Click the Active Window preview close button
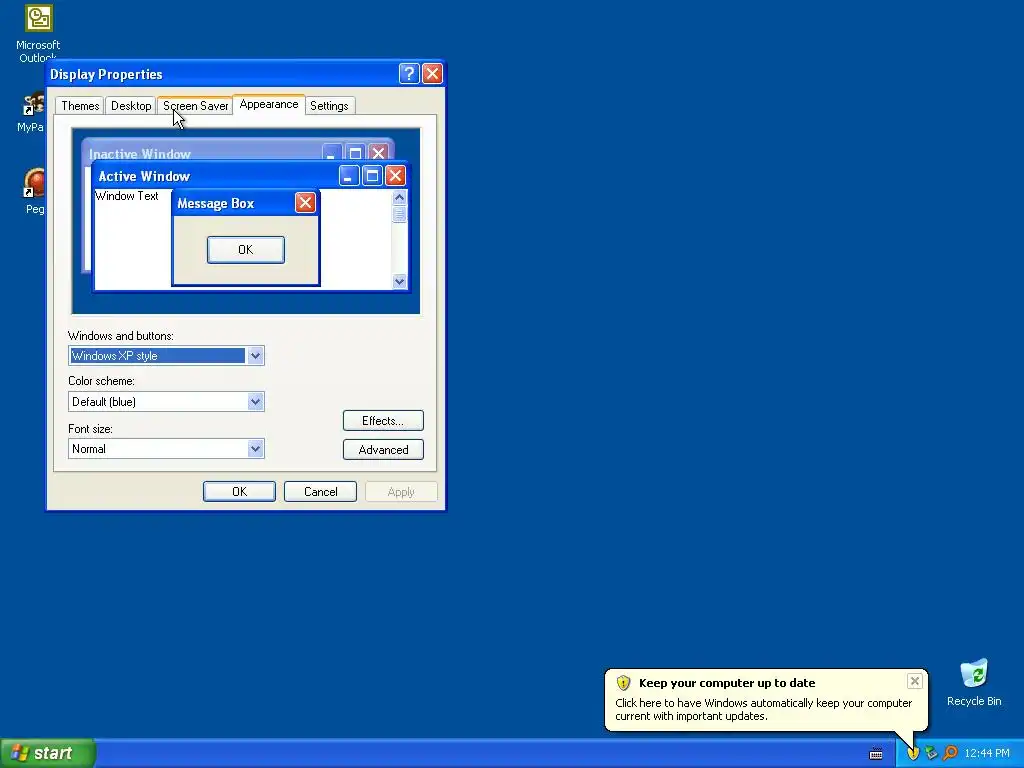The image size is (1024, 768). tap(395, 176)
